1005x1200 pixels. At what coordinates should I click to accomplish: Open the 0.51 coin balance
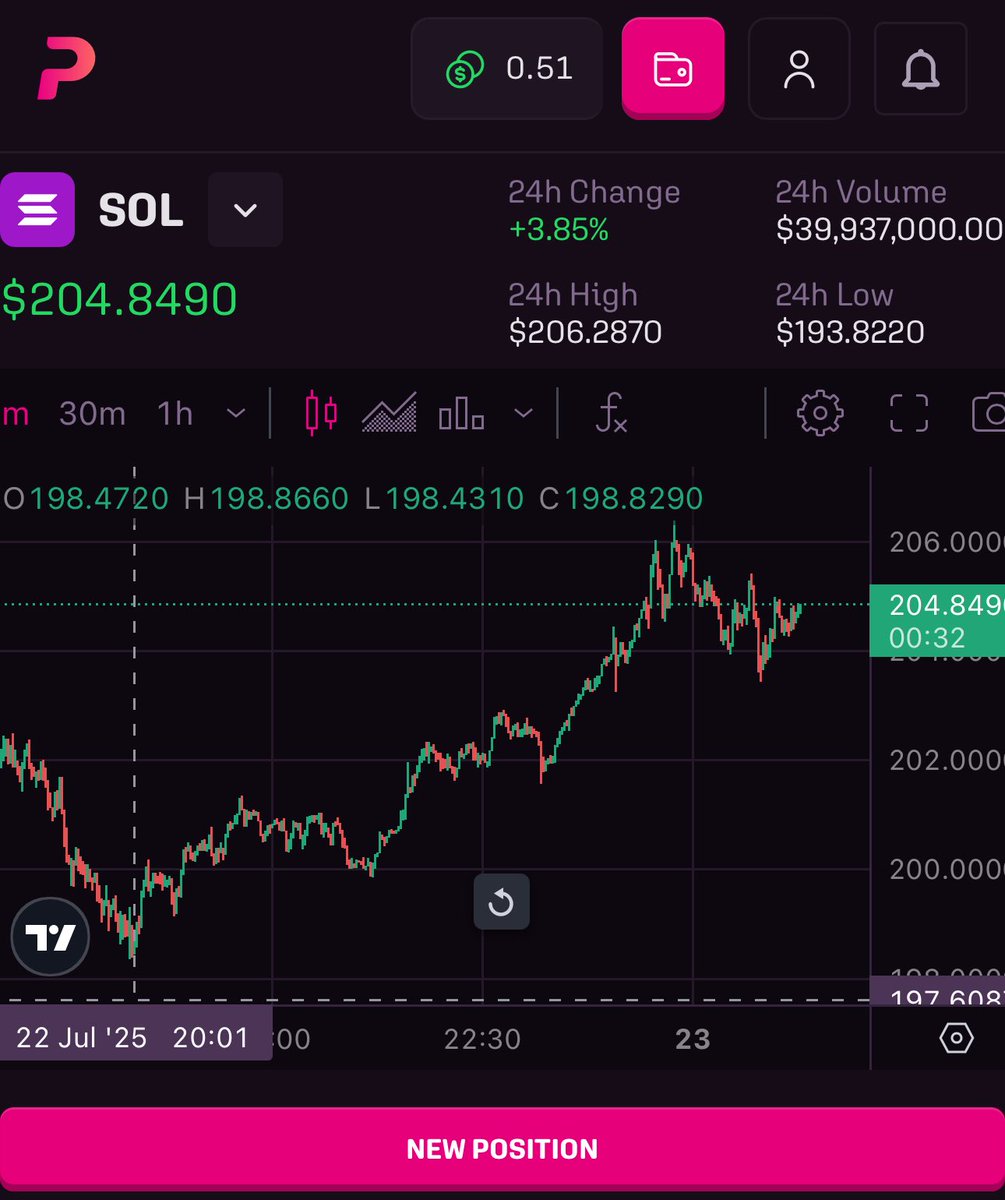tap(507, 69)
